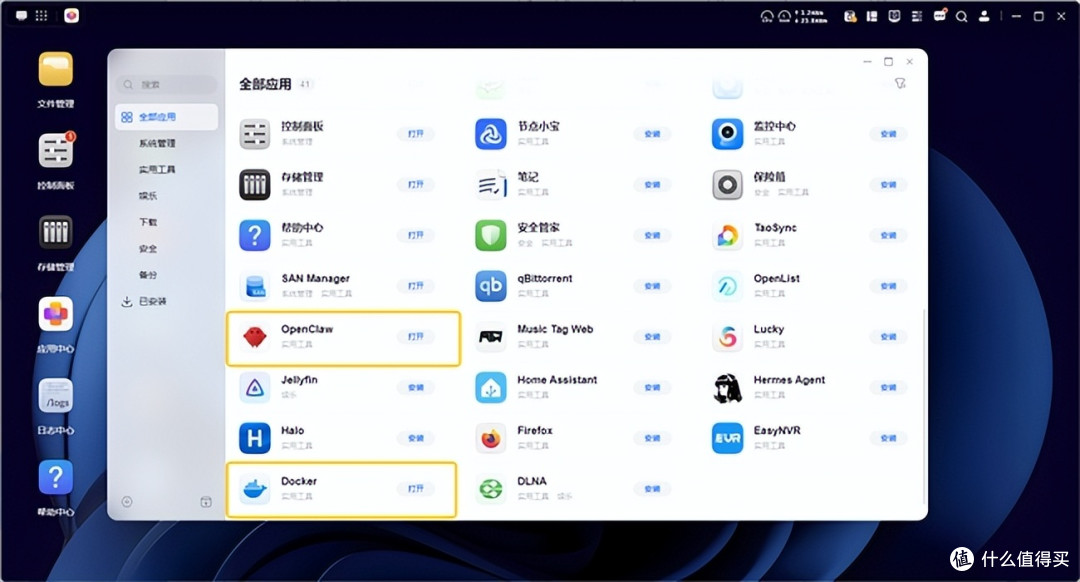Install qBittorrent with its 安装 button
This screenshot has width=1080, height=582.
(652, 286)
